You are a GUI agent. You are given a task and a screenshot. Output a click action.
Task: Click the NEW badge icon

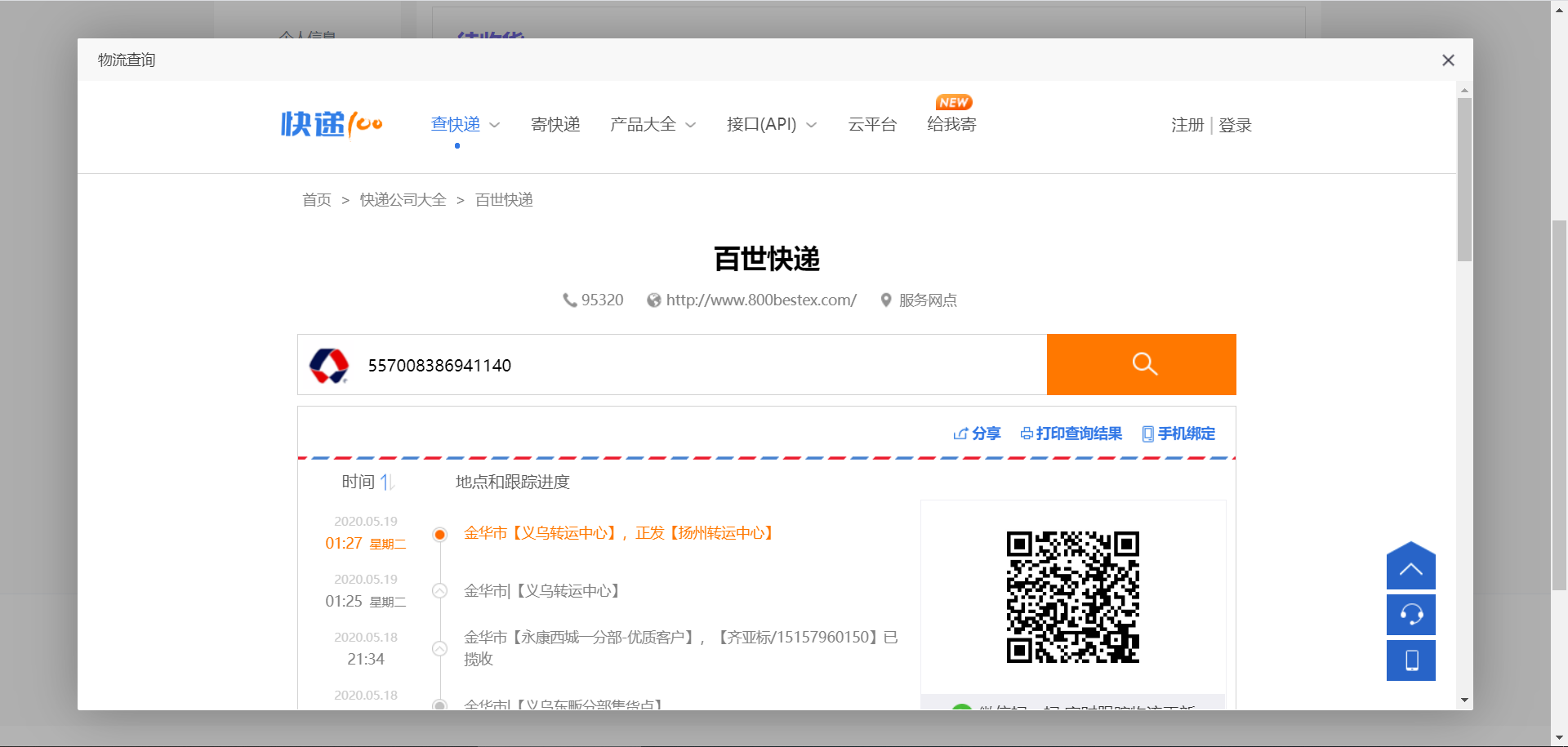pyautogui.click(x=954, y=102)
